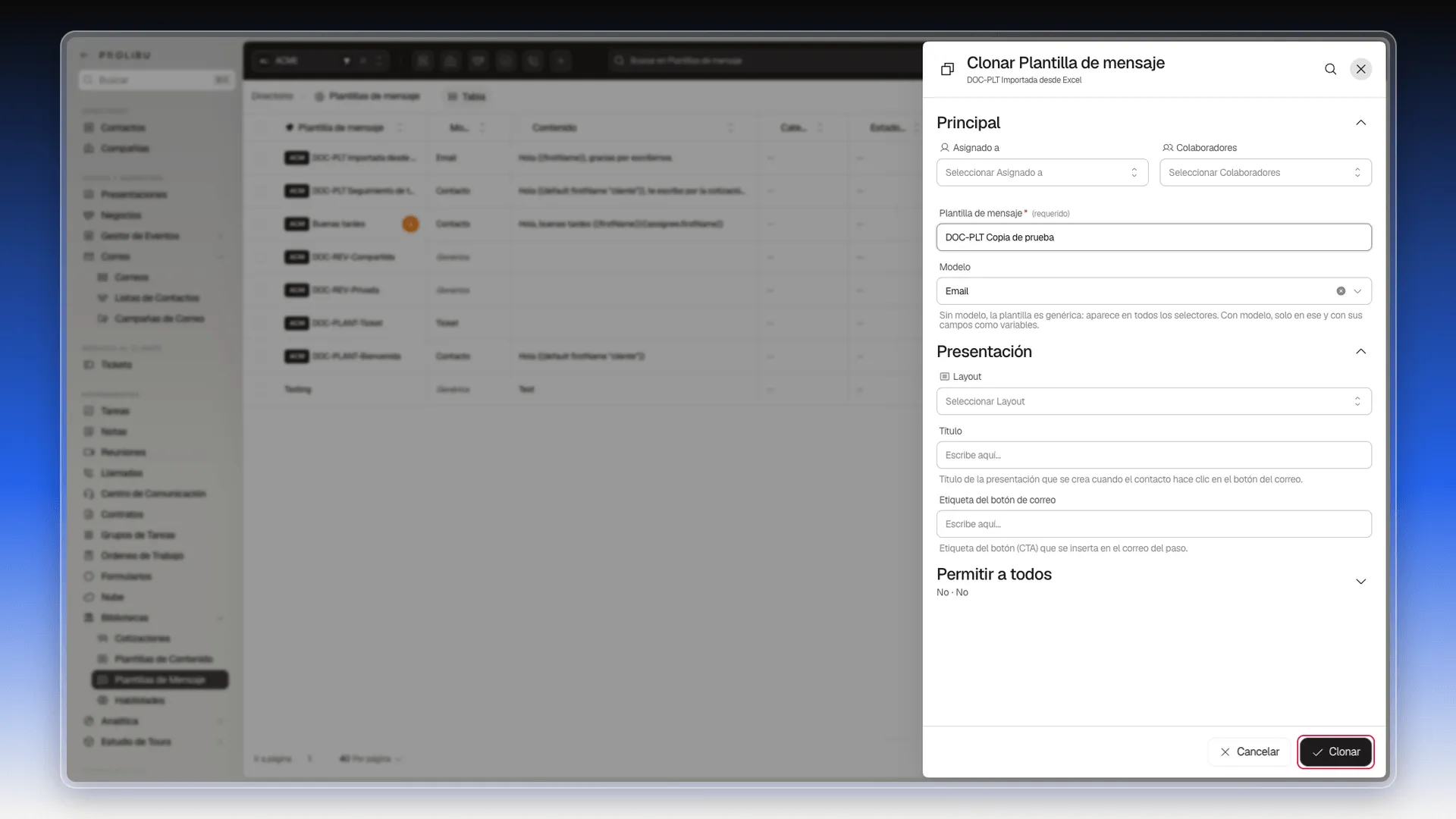Screen dimensions: 1456x819
Task: Click the person icon beside Asignado a
Action: click(x=944, y=148)
